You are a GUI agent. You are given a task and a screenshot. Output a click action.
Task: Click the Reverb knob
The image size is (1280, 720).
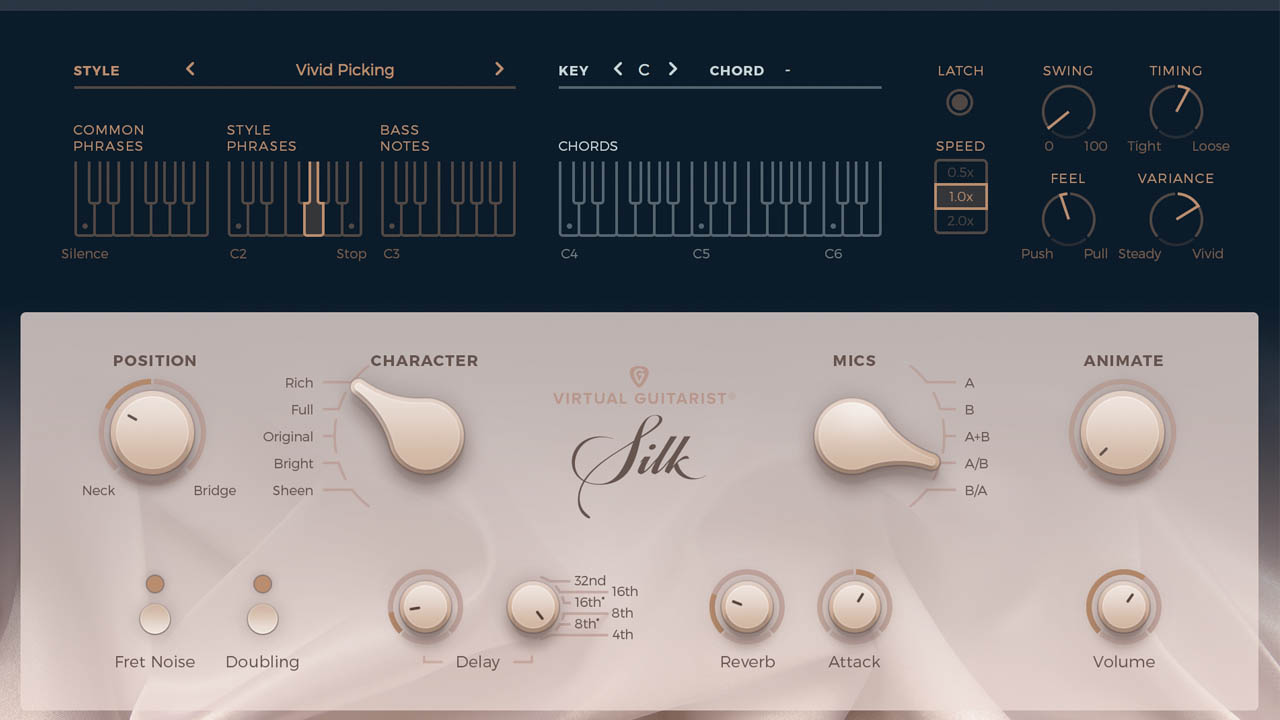click(747, 607)
